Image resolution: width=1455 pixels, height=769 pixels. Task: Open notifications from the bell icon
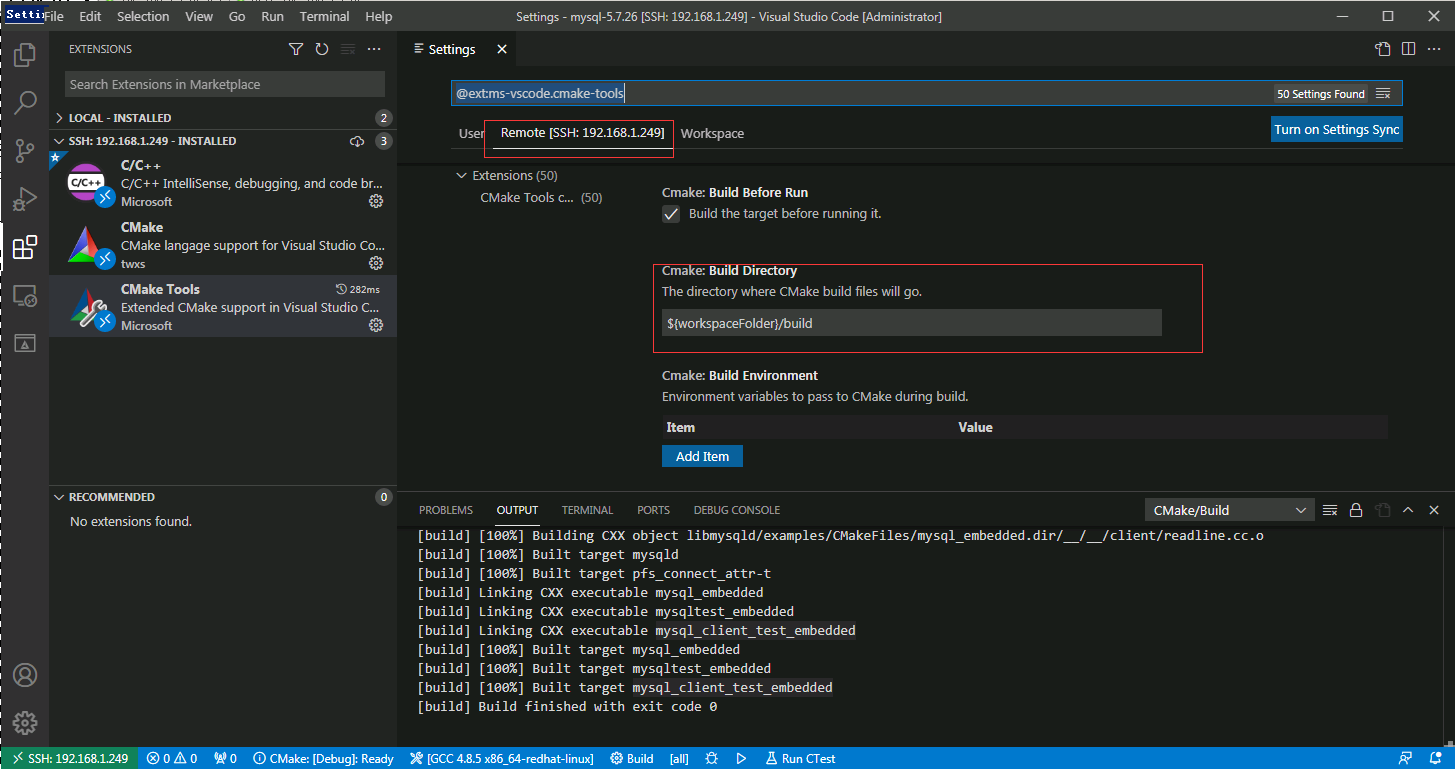click(x=1434, y=758)
